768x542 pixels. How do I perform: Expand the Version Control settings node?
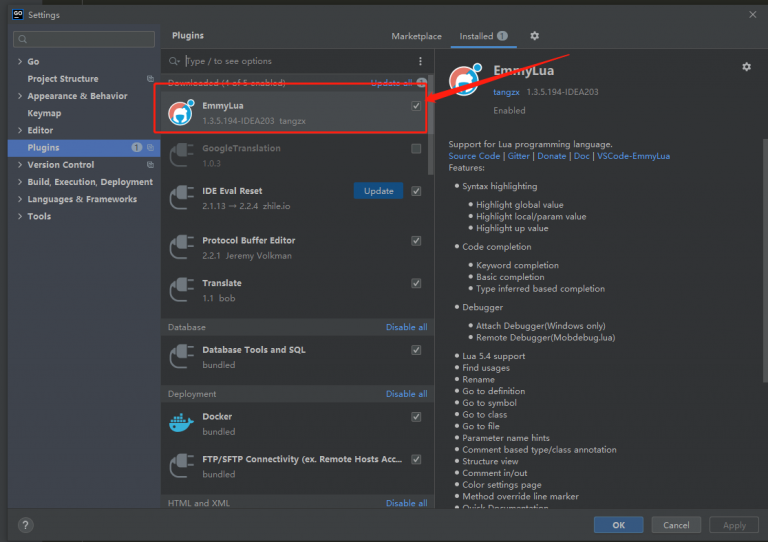(x=19, y=165)
